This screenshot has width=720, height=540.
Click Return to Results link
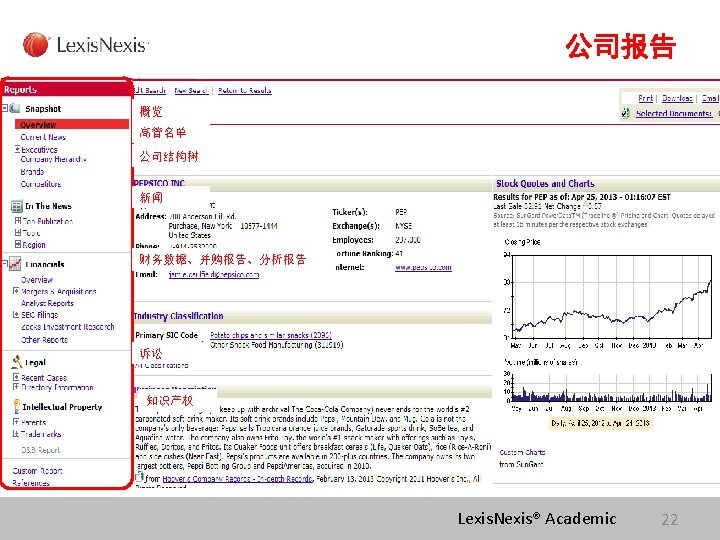click(x=245, y=90)
